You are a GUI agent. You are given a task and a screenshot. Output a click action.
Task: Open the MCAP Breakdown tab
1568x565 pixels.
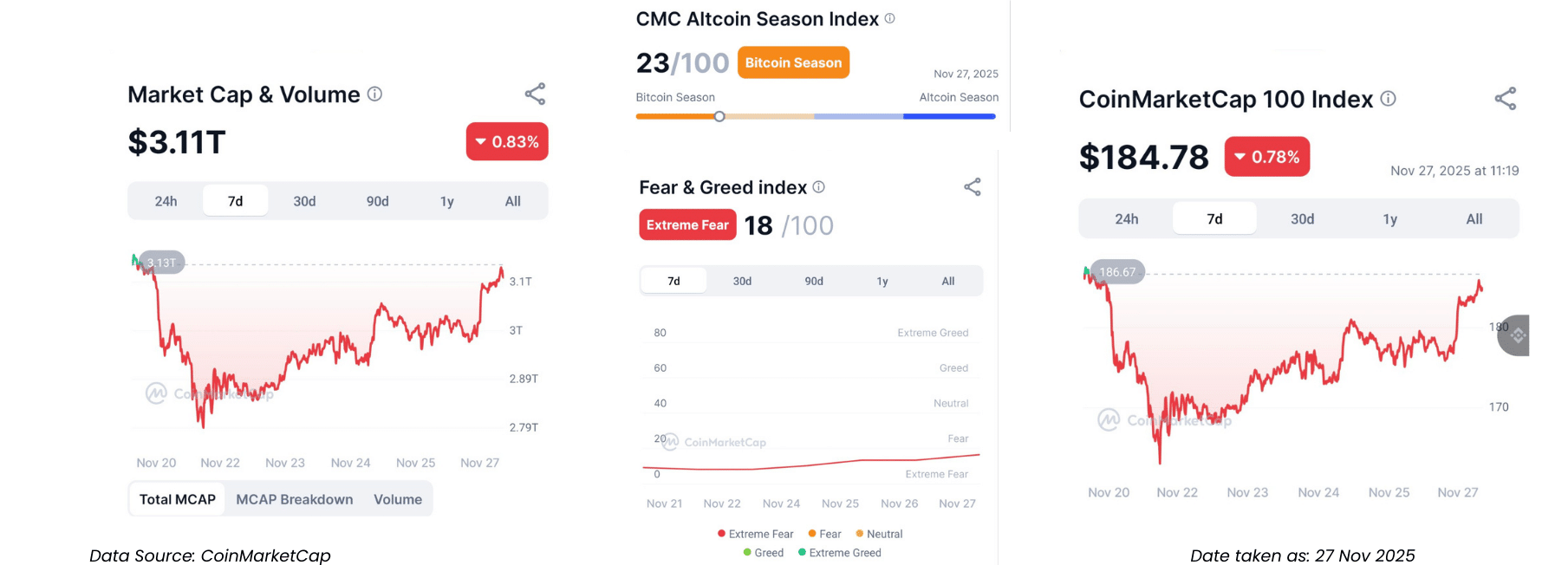click(294, 499)
